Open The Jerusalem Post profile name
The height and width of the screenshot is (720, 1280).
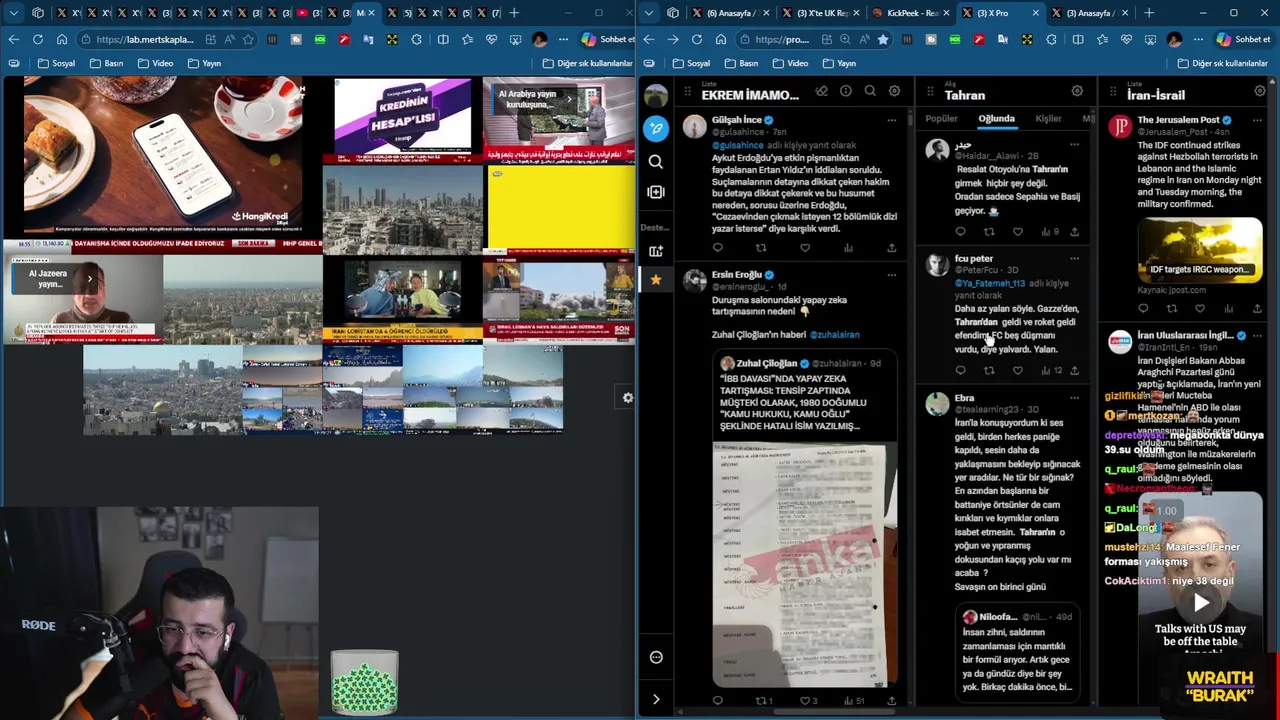pyautogui.click(x=1178, y=120)
